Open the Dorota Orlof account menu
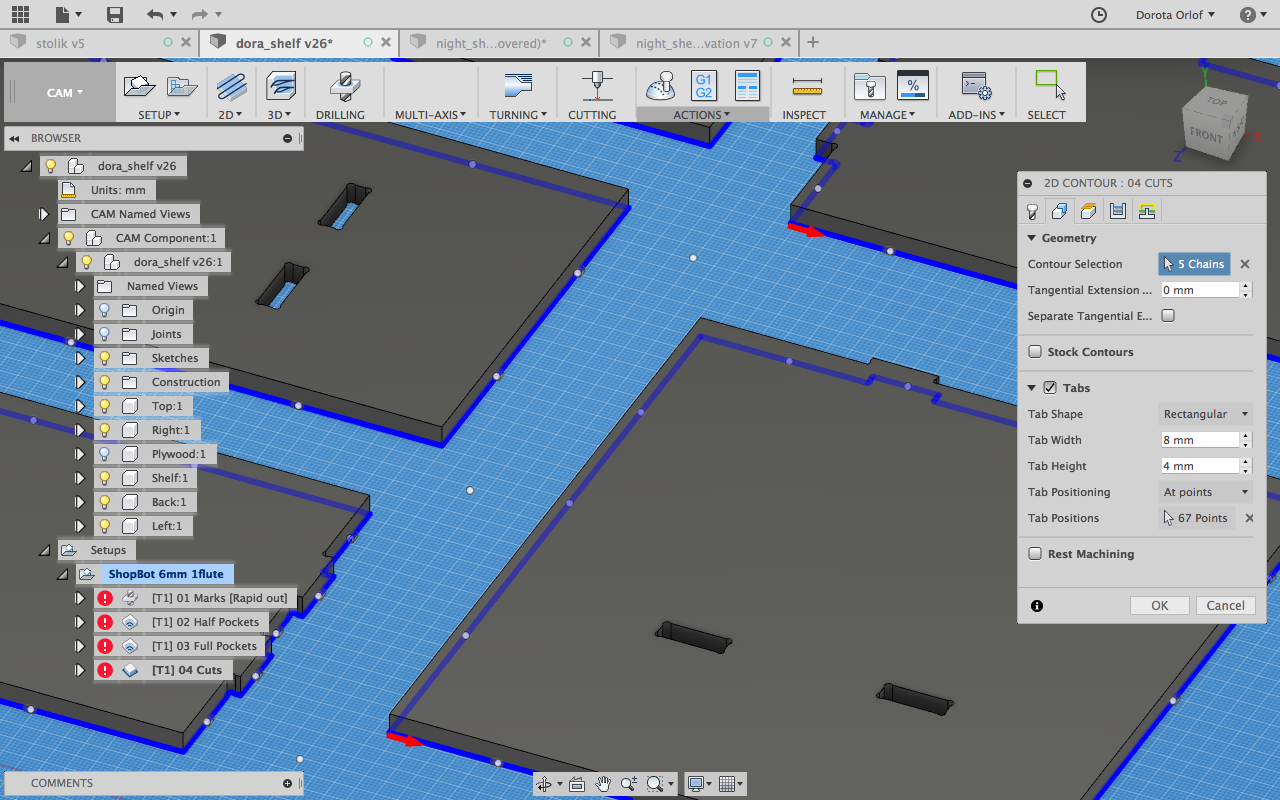Screen dimensions: 1280x800 (x=1175, y=14)
